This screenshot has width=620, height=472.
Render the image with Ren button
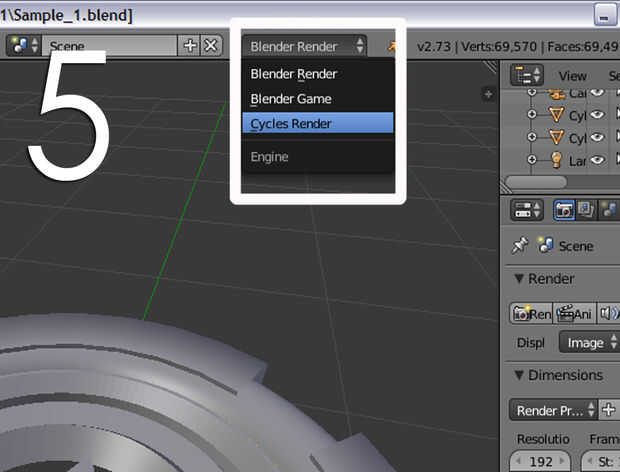click(531, 313)
